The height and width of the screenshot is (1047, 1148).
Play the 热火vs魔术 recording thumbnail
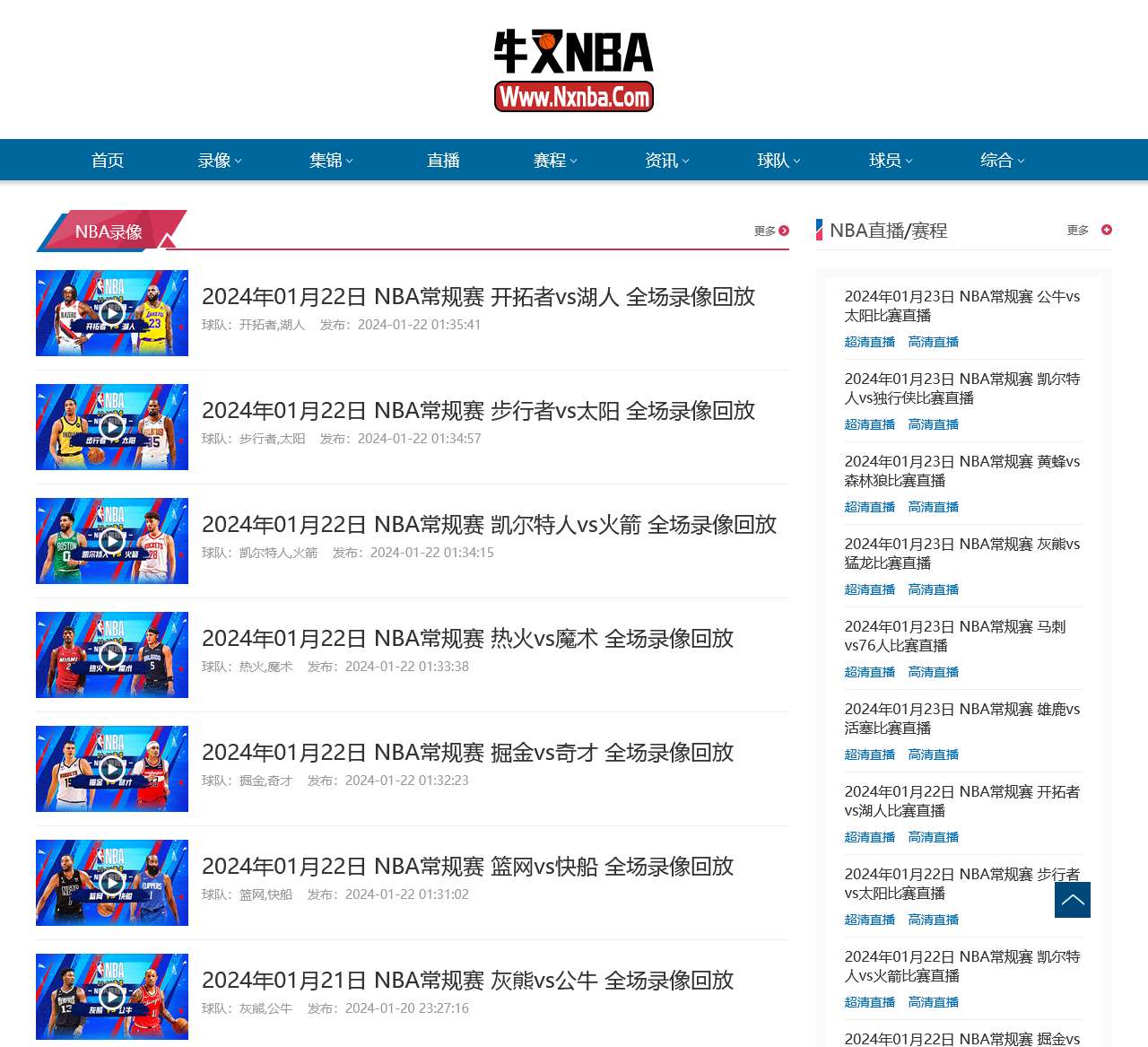[111, 654]
